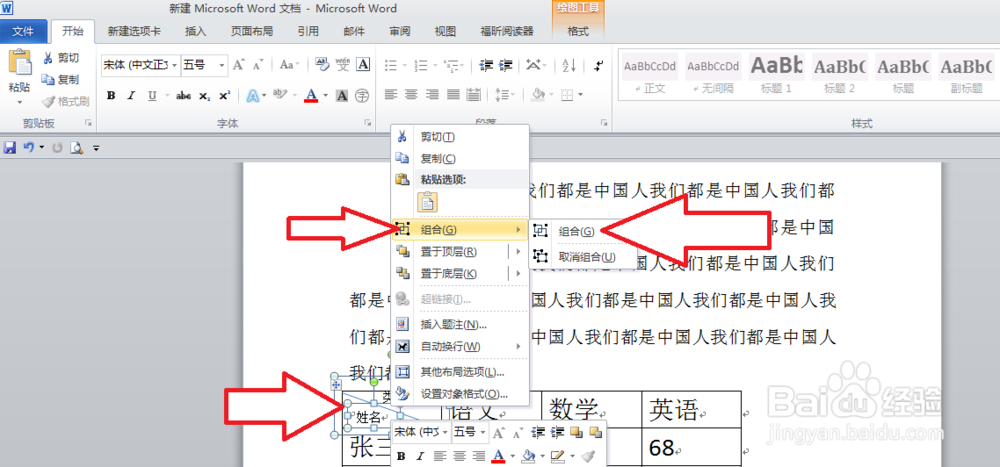Click the ribbon Decrease Indent icon

tap(486, 64)
